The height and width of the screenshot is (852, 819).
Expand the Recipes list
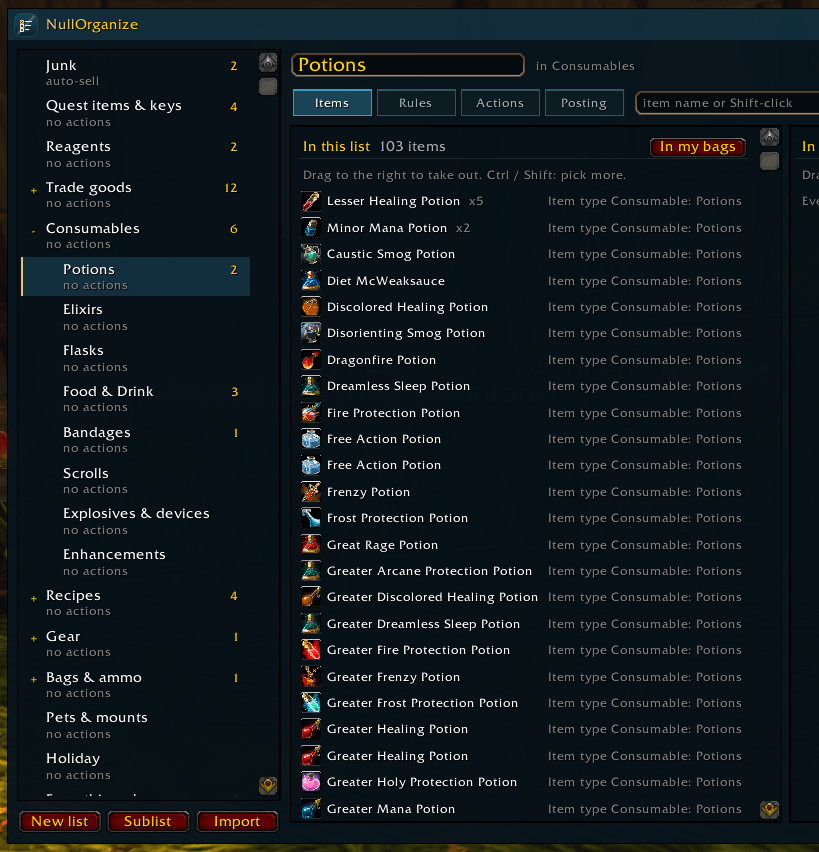click(x=34, y=599)
